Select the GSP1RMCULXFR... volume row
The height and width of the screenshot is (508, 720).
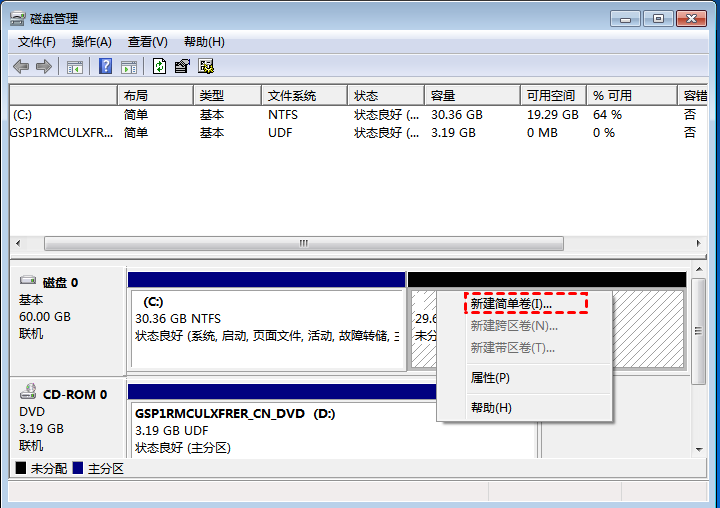pyautogui.click(x=358, y=133)
